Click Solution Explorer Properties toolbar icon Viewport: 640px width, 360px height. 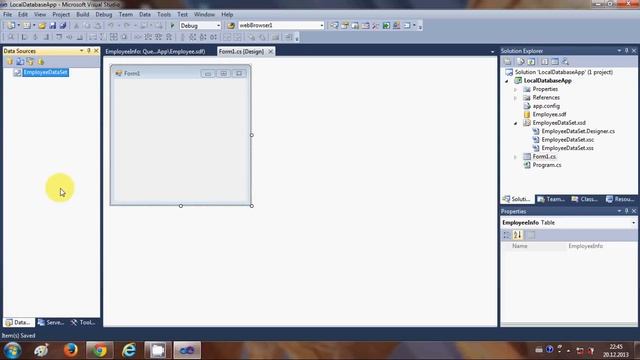[508, 62]
